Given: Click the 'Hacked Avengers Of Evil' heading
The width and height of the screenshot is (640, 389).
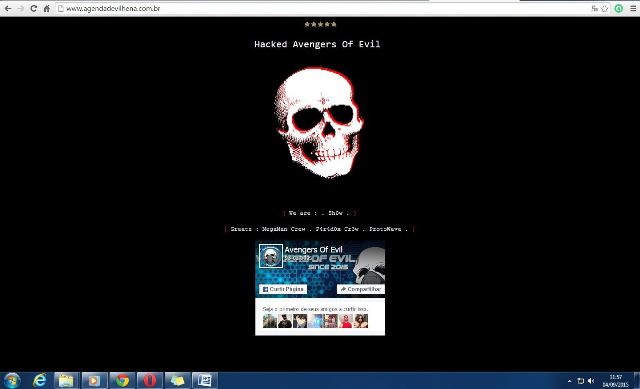Looking at the screenshot, I should pyautogui.click(x=317, y=44).
